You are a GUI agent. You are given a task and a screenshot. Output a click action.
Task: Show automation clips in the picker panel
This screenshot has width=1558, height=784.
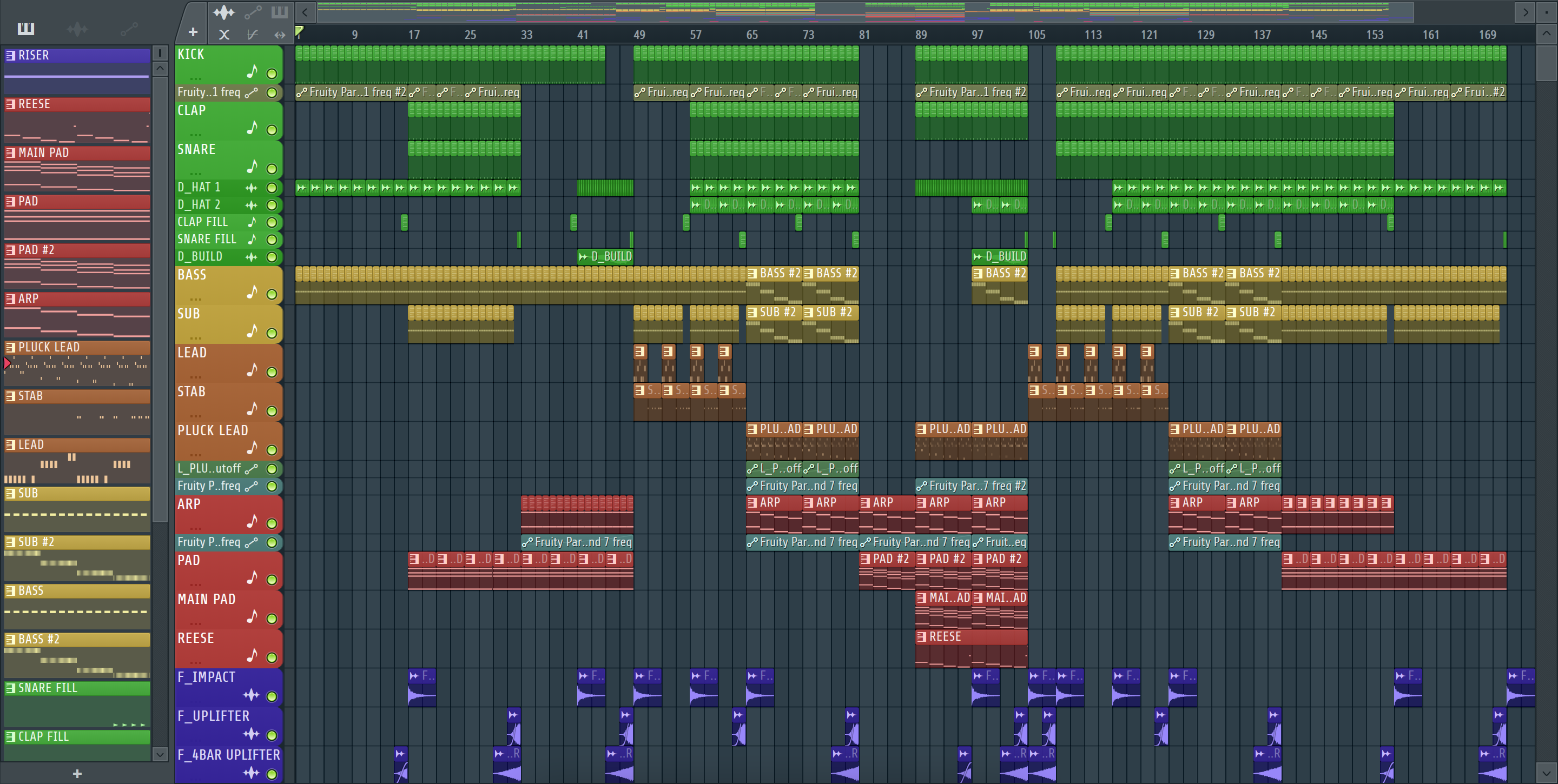pyautogui.click(x=129, y=29)
